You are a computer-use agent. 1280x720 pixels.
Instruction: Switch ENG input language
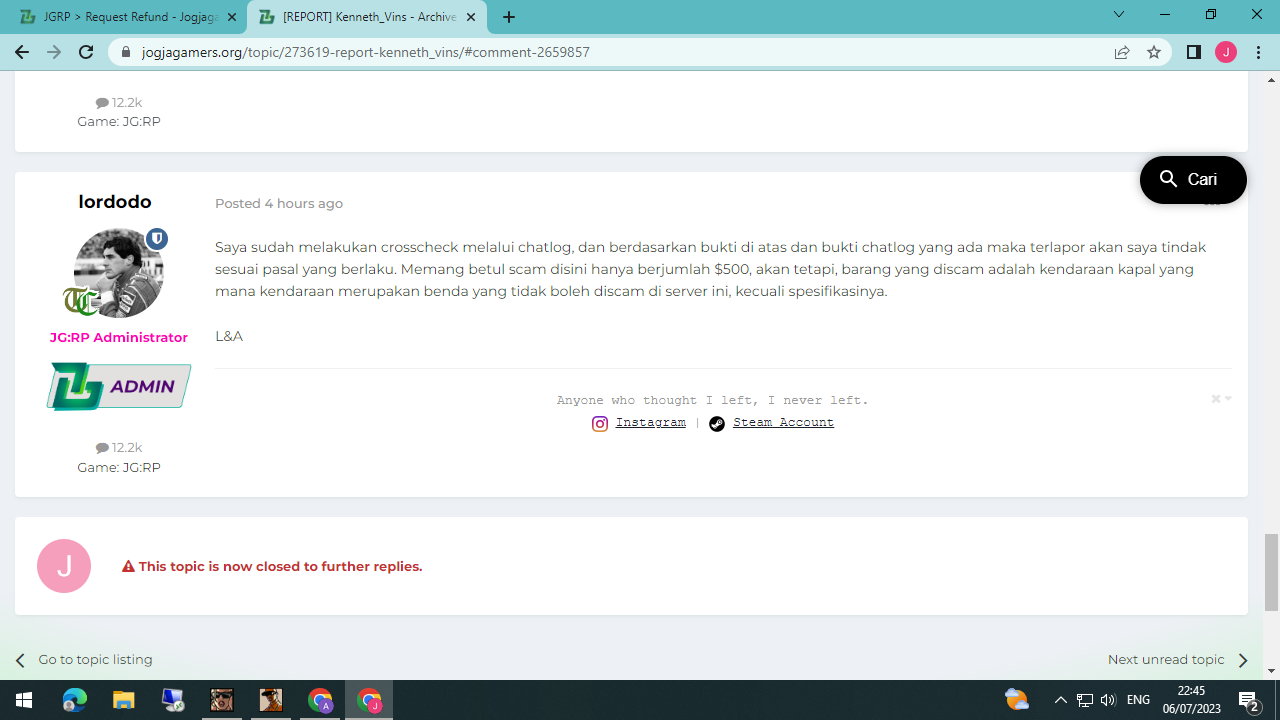tap(1138, 700)
